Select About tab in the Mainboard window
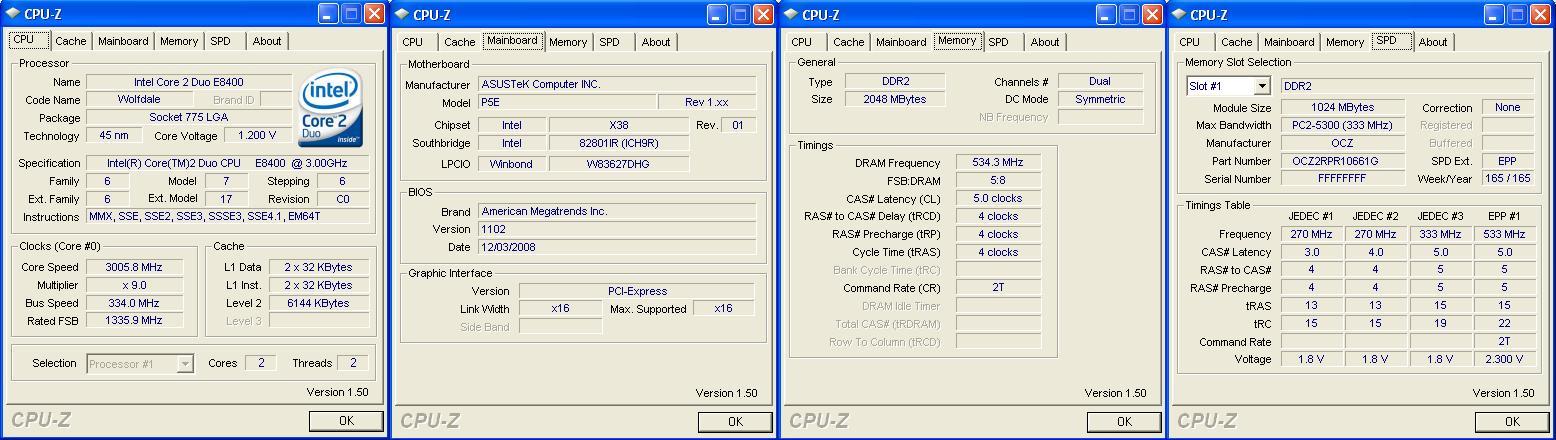 [x=656, y=42]
